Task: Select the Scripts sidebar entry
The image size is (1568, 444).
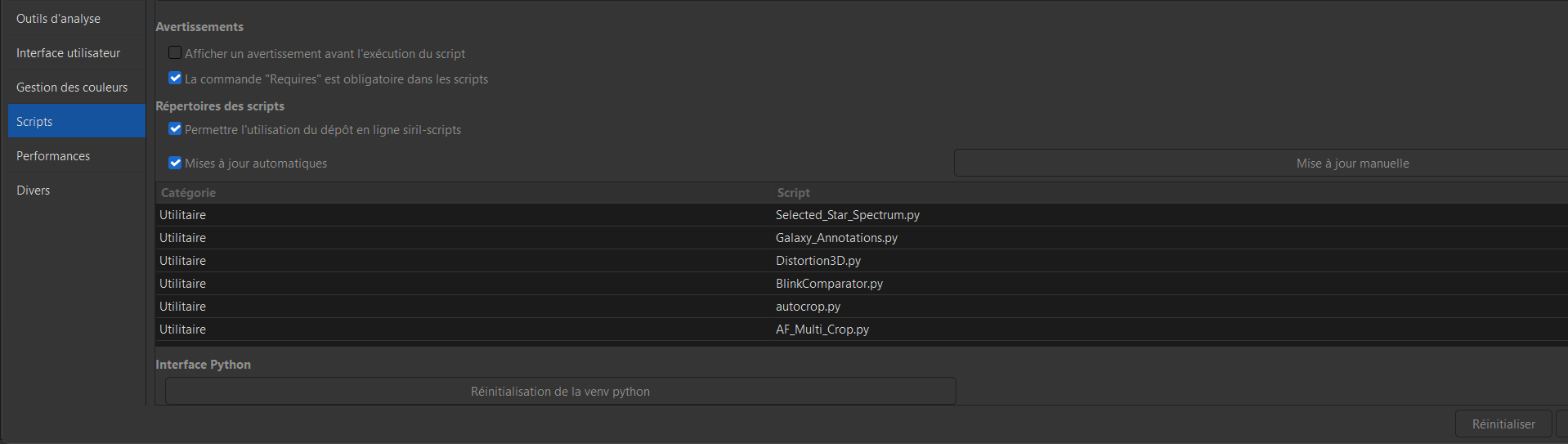Action: point(34,121)
